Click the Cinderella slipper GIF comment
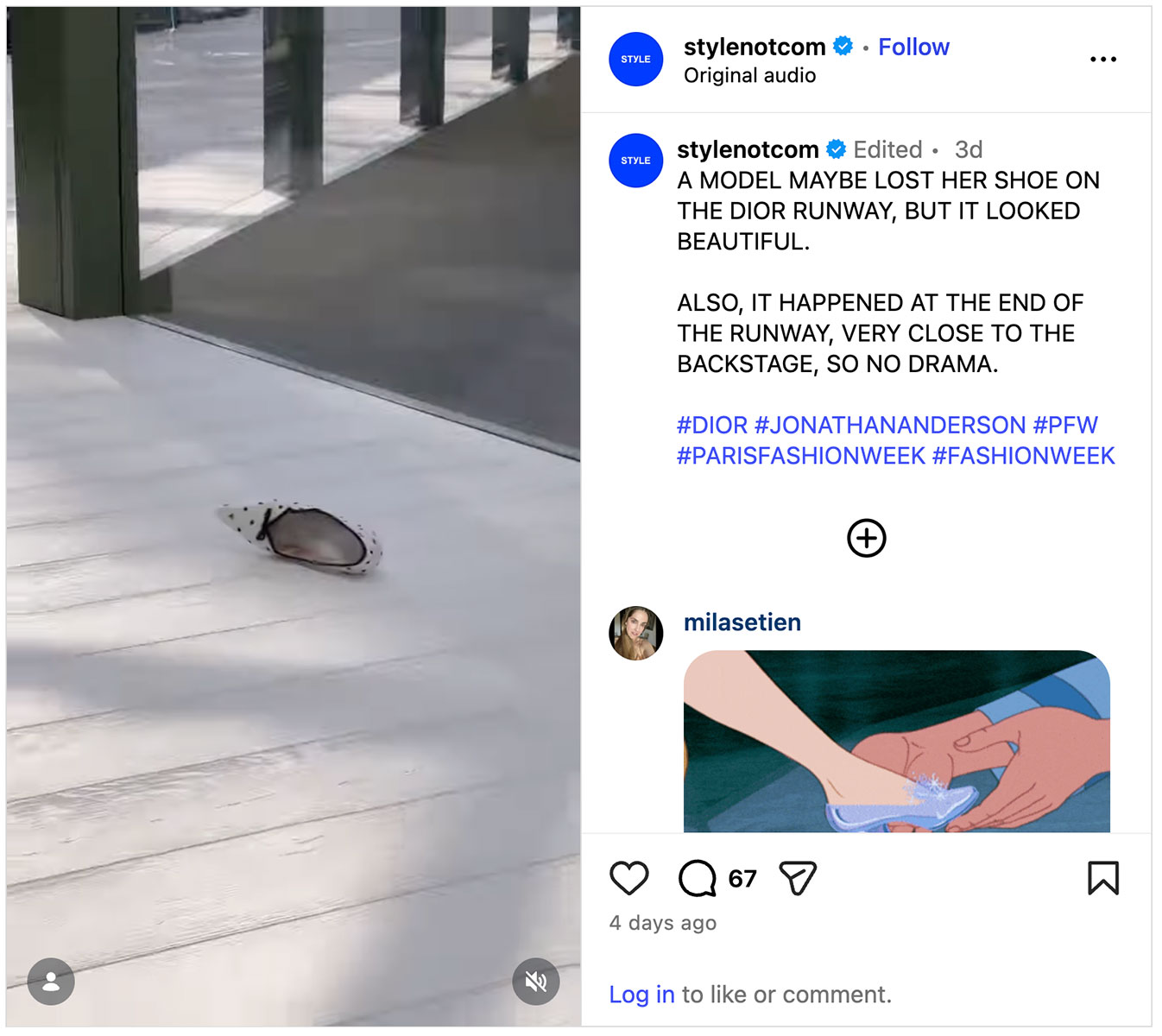 coord(896,741)
